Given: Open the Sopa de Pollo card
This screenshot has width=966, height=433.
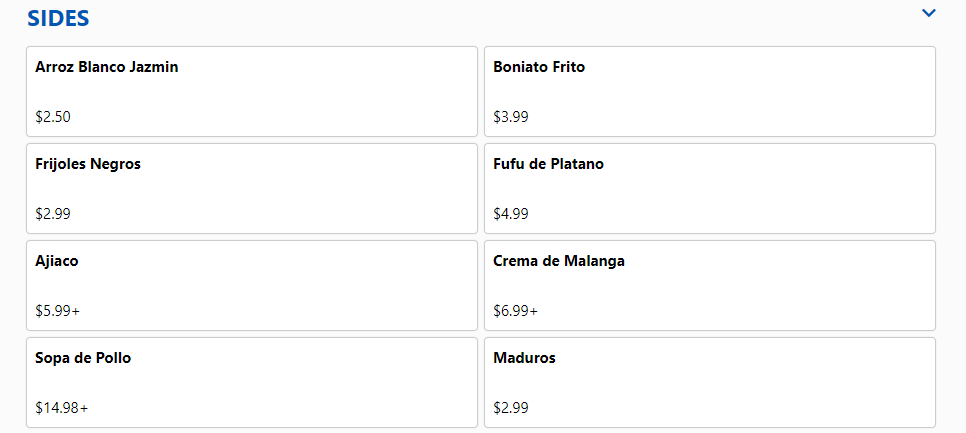Looking at the screenshot, I should pos(251,382).
